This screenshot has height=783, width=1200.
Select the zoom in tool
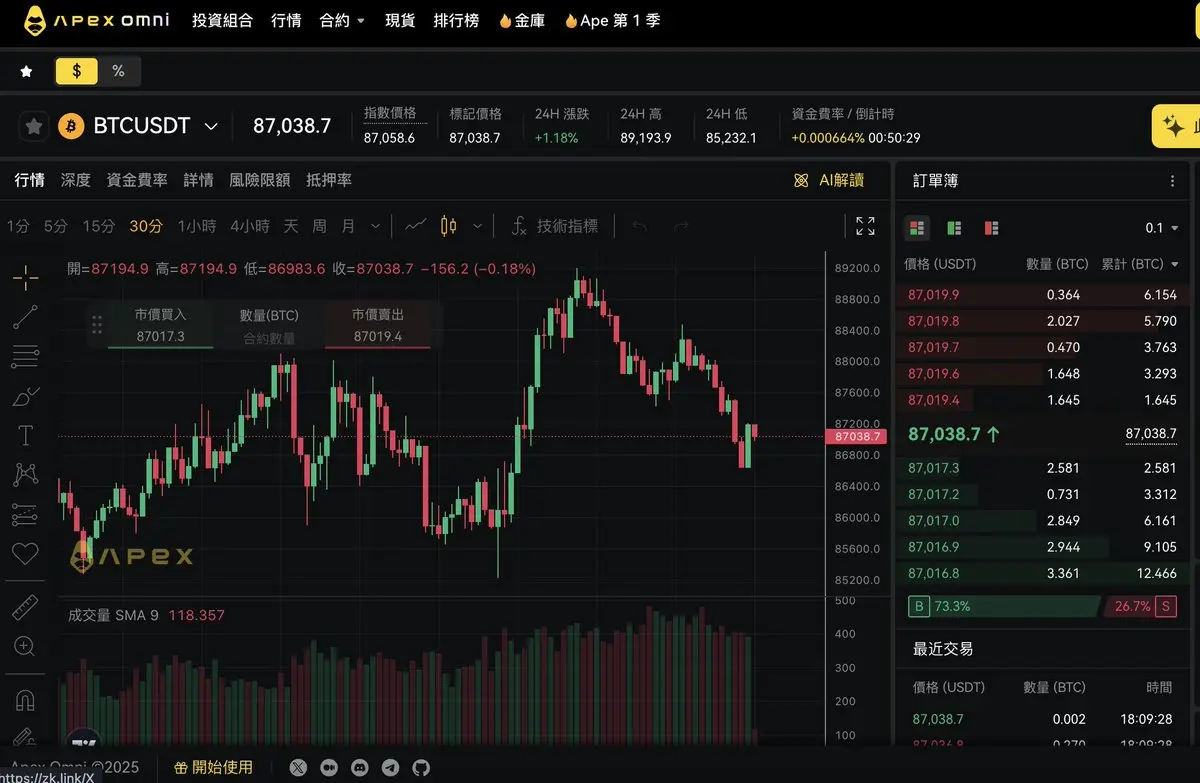click(x=26, y=646)
